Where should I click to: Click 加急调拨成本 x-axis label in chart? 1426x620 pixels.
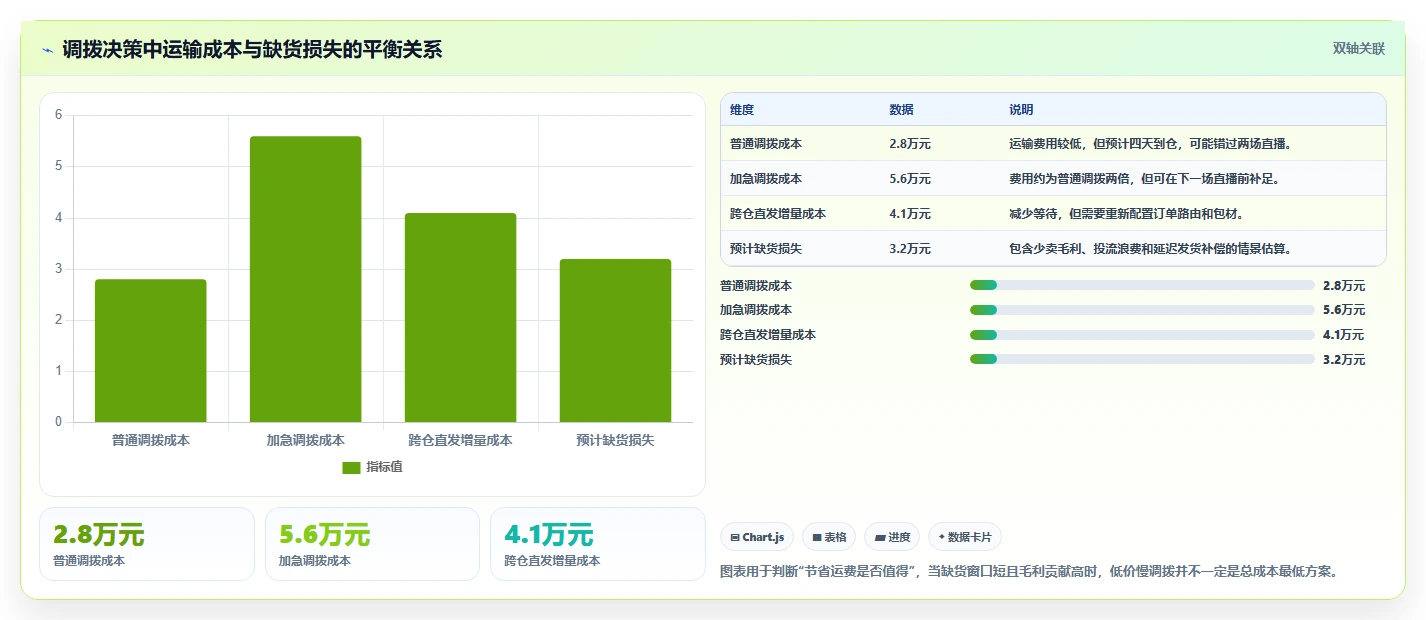pos(305,440)
